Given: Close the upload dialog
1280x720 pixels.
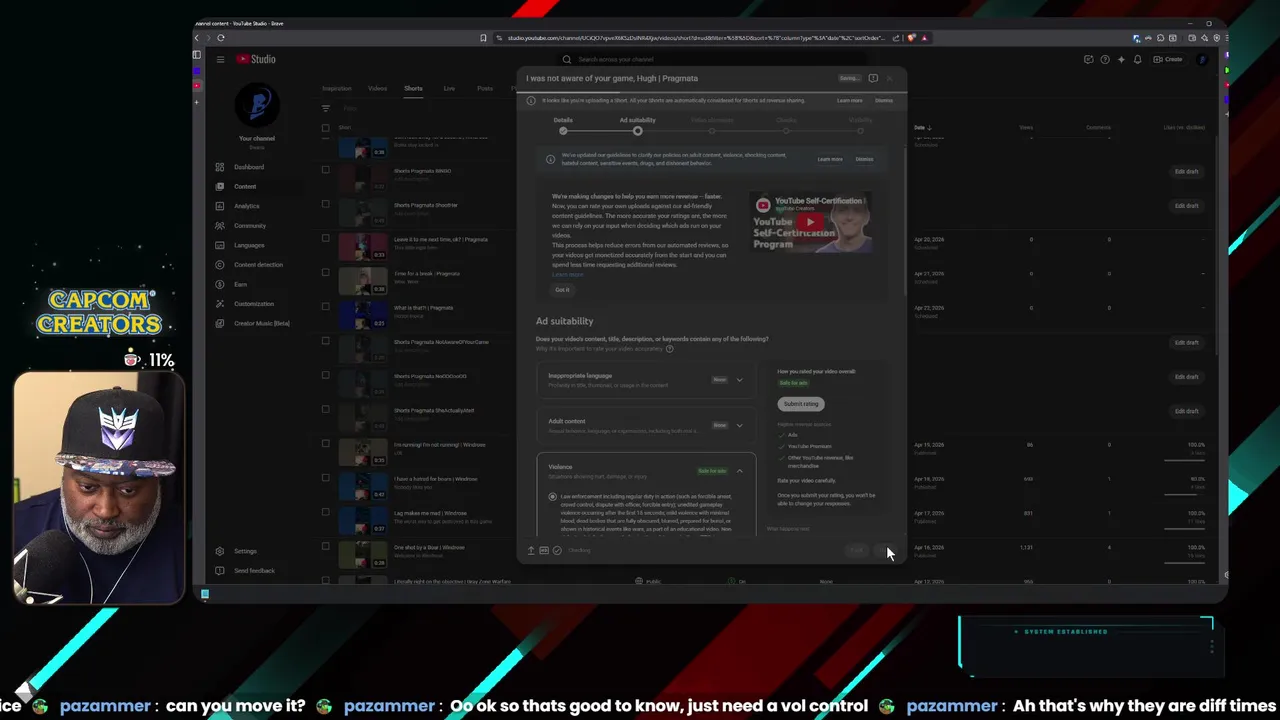Looking at the screenshot, I should (x=889, y=78).
